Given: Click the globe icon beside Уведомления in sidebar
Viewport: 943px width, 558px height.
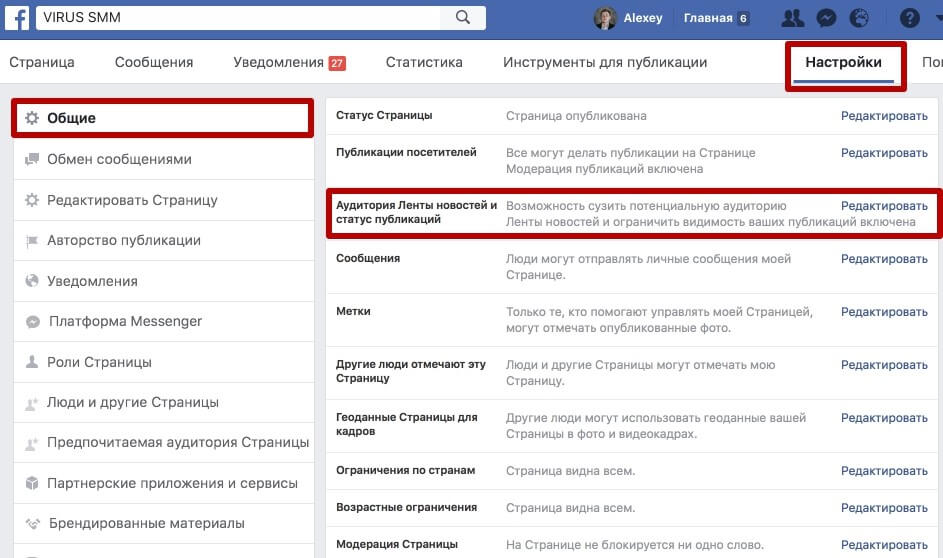Looking at the screenshot, I should 32,281.
